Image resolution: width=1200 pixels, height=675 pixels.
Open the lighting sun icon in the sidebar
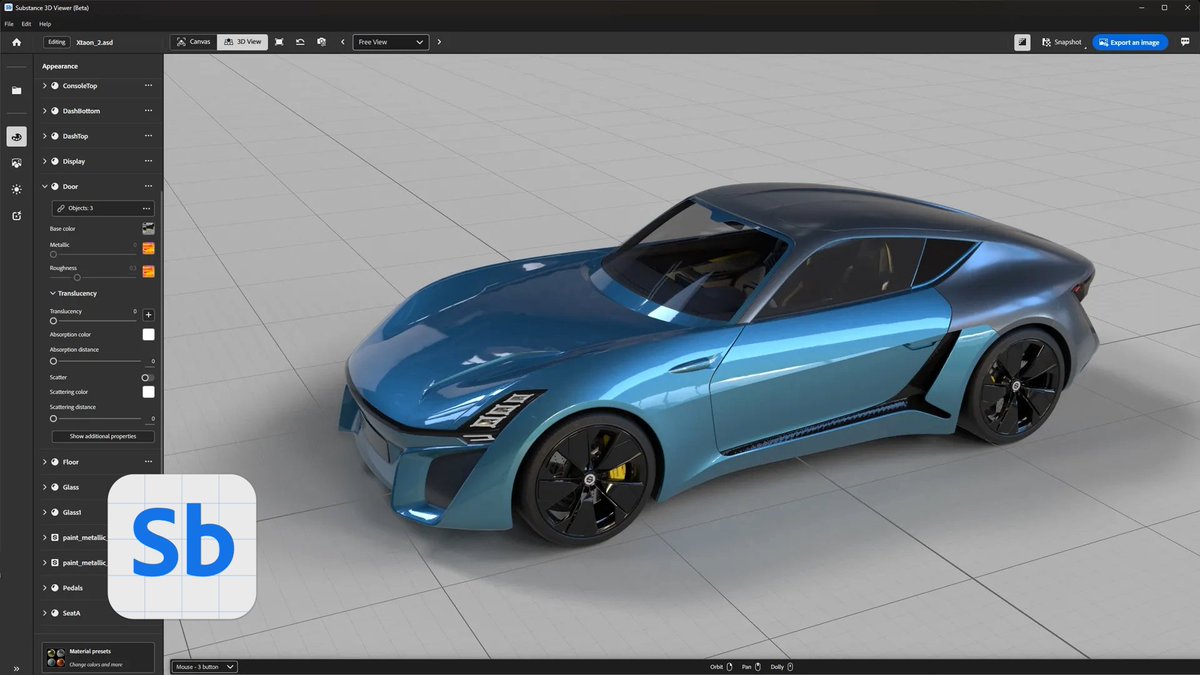[x=16, y=189]
